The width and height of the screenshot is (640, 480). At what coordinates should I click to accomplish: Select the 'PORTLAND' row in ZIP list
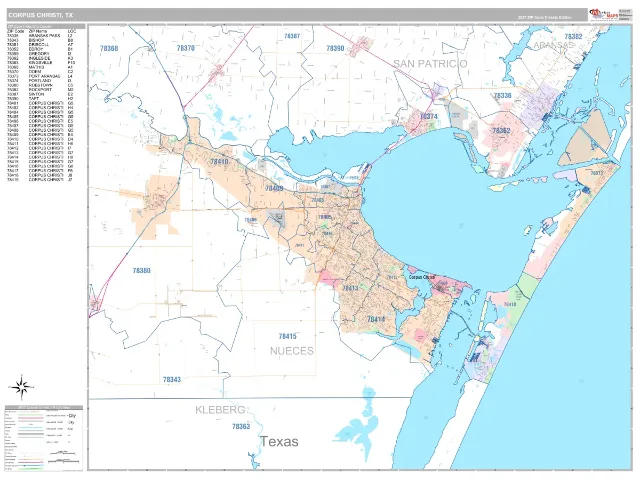(x=41, y=81)
